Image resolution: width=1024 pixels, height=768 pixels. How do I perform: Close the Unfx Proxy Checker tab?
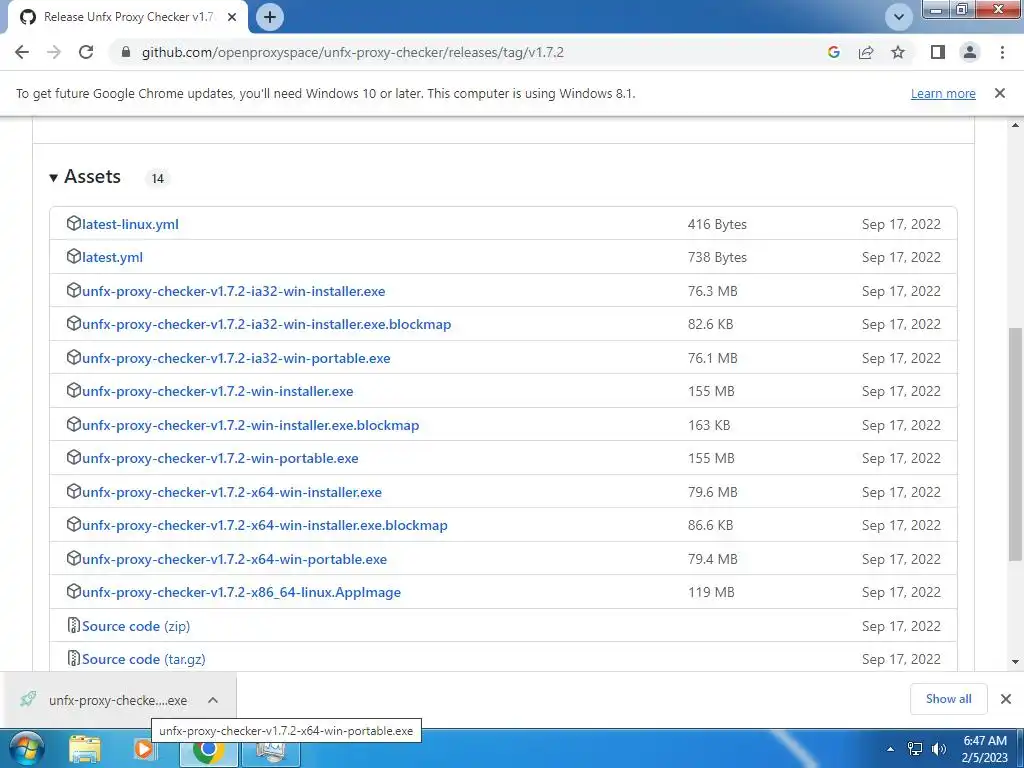[232, 18]
